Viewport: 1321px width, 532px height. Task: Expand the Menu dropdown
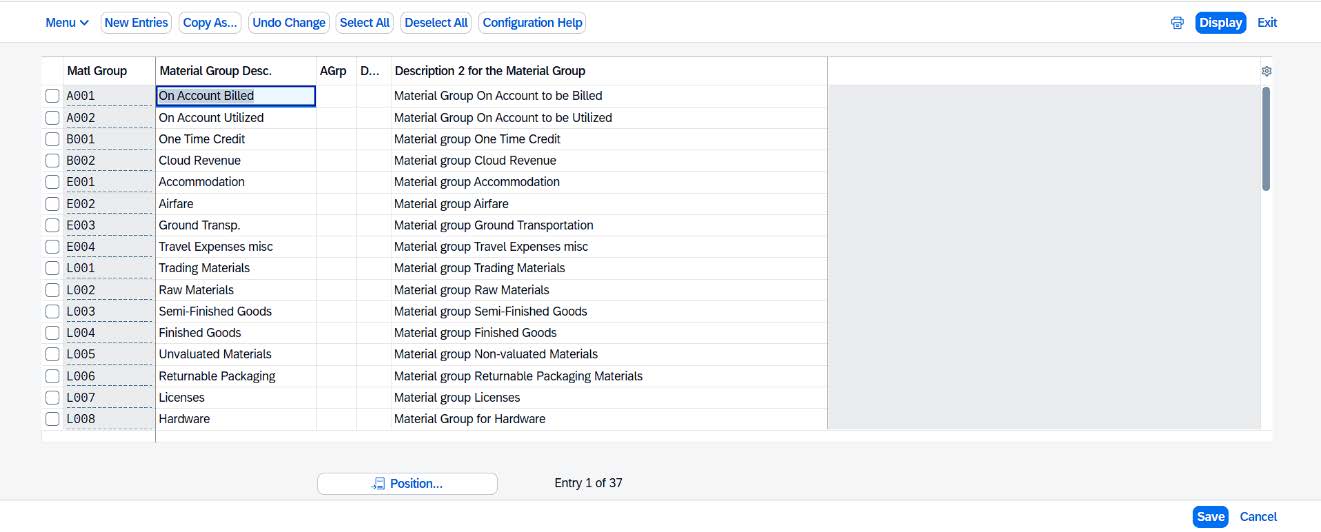(x=67, y=23)
